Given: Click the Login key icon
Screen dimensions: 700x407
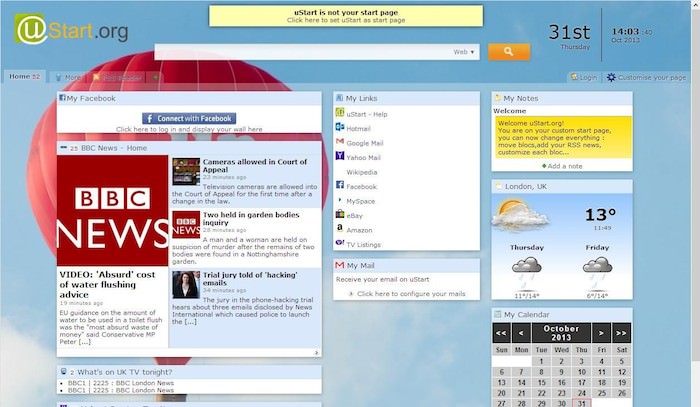Looking at the screenshot, I should (575, 77).
